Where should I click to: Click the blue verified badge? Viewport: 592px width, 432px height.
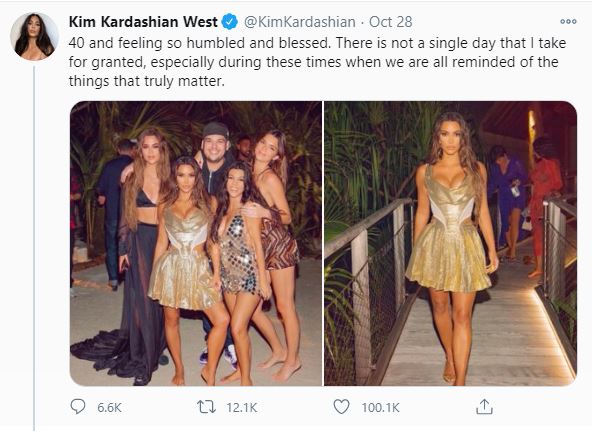coord(230,22)
